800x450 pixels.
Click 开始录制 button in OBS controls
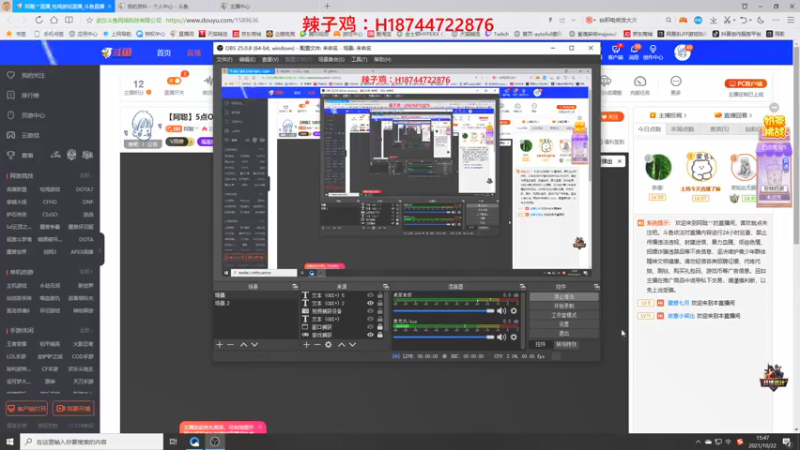click(564, 306)
